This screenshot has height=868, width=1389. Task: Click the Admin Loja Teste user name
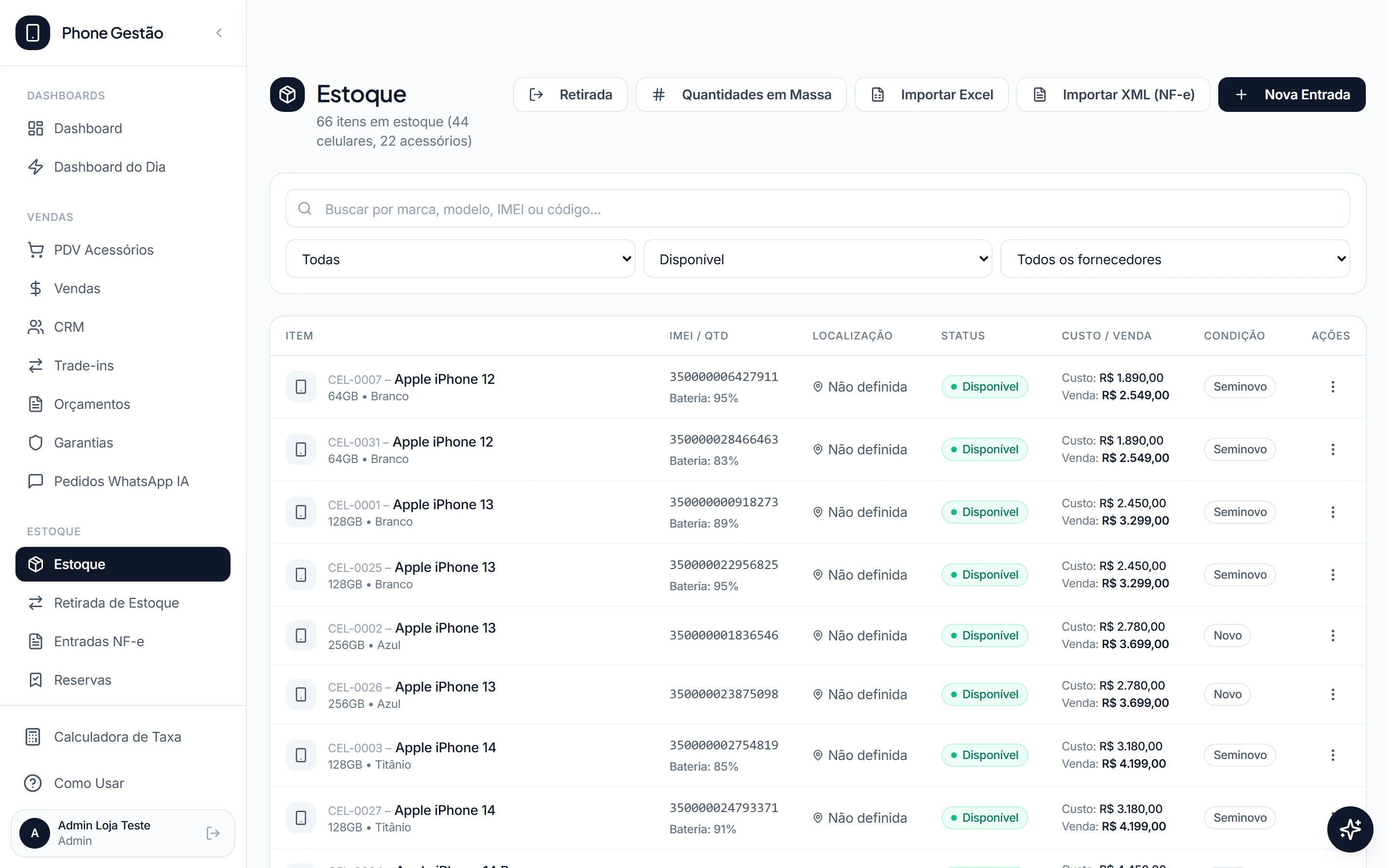(x=104, y=825)
